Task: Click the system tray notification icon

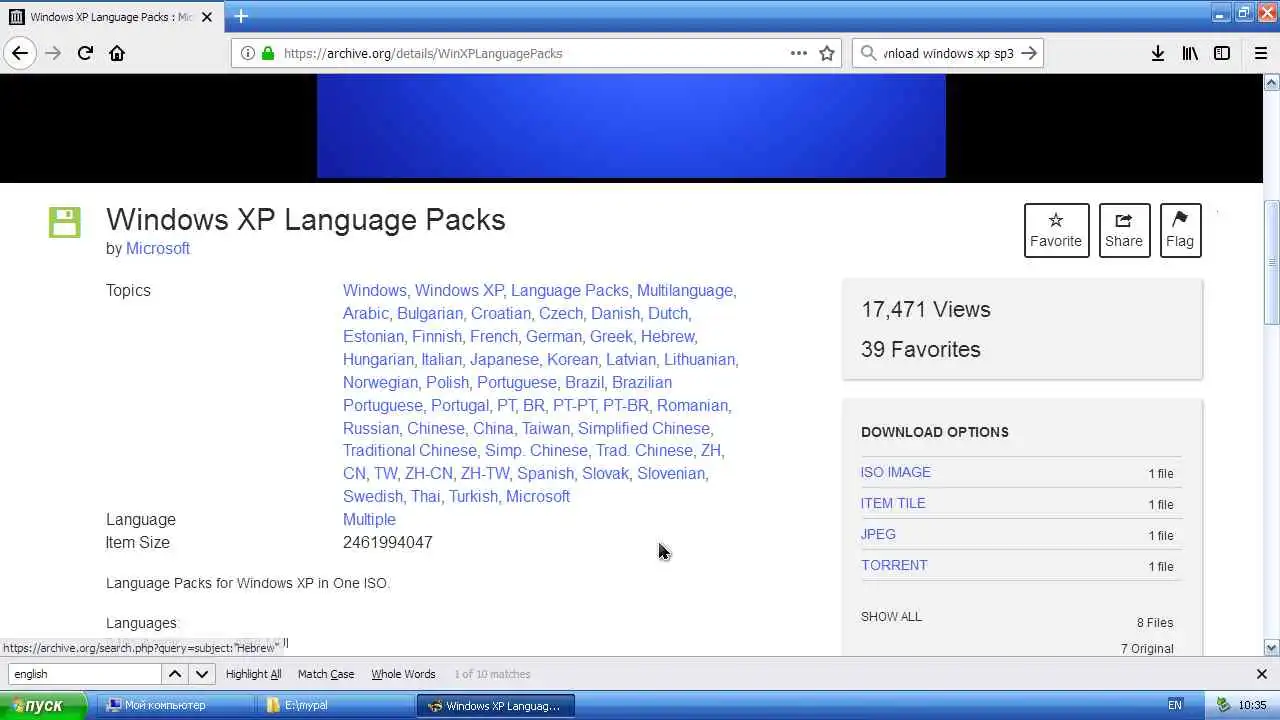Action: pyautogui.click(x=1223, y=705)
